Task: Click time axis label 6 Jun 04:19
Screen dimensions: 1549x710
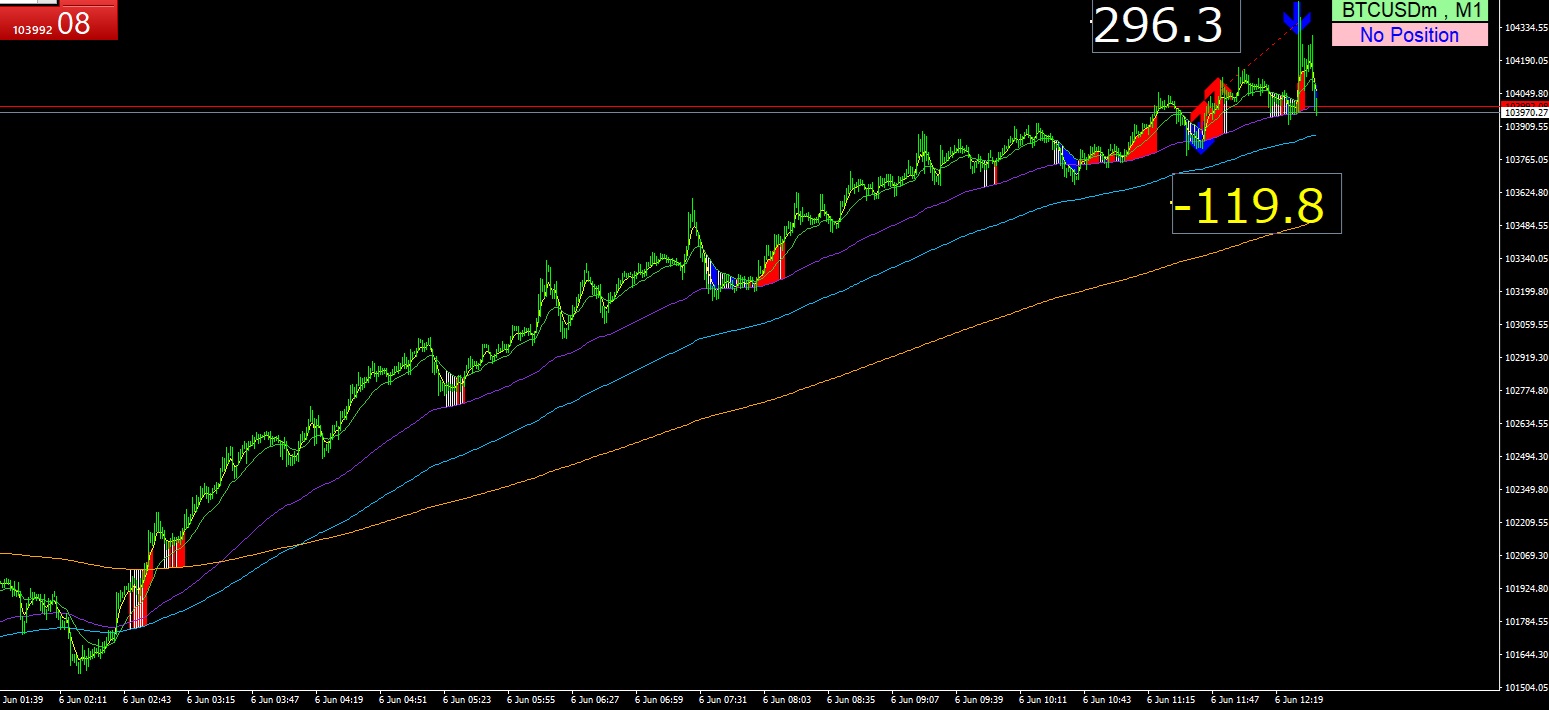Action: [x=339, y=701]
